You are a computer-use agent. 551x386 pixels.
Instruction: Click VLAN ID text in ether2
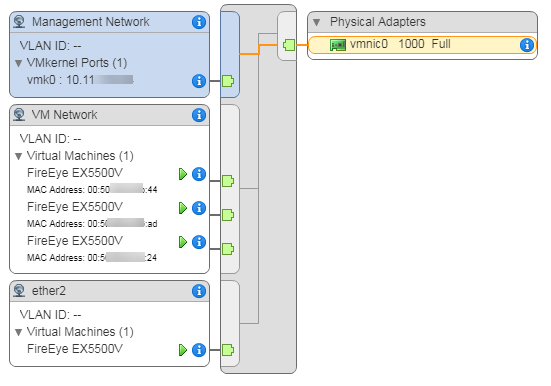[x=50, y=315]
